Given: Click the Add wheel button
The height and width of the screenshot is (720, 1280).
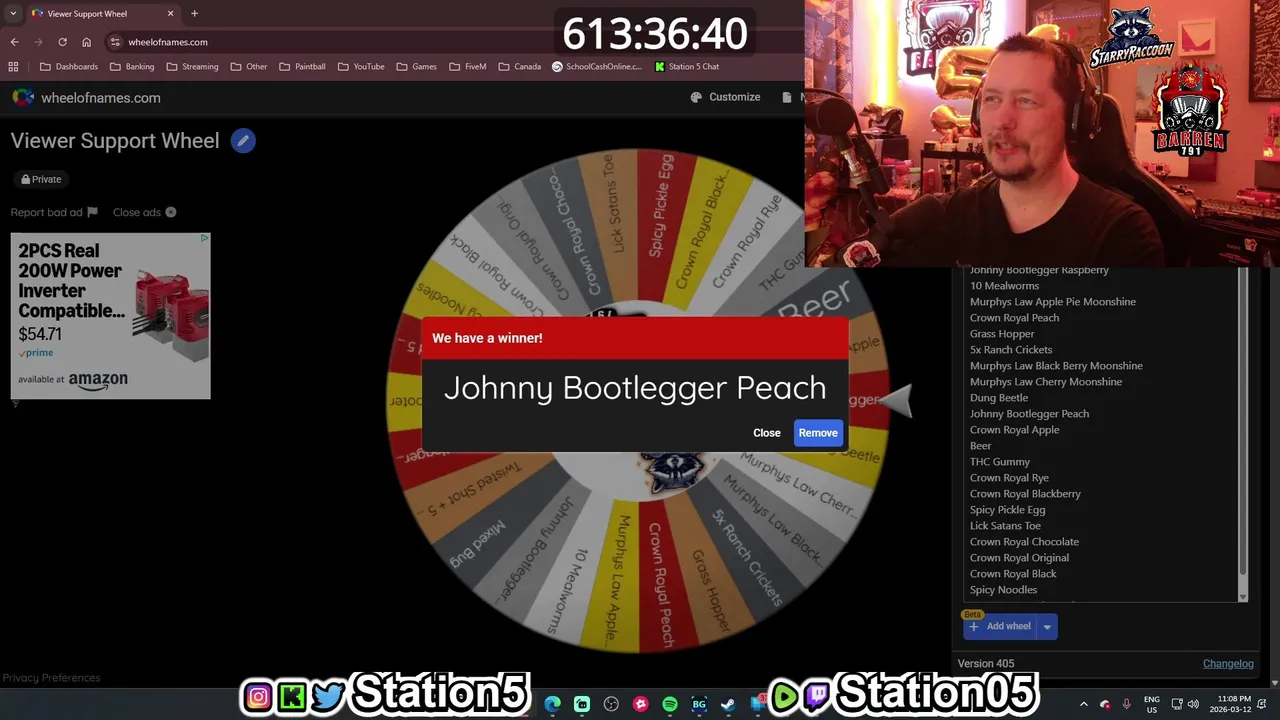Looking at the screenshot, I should 1001,627.
